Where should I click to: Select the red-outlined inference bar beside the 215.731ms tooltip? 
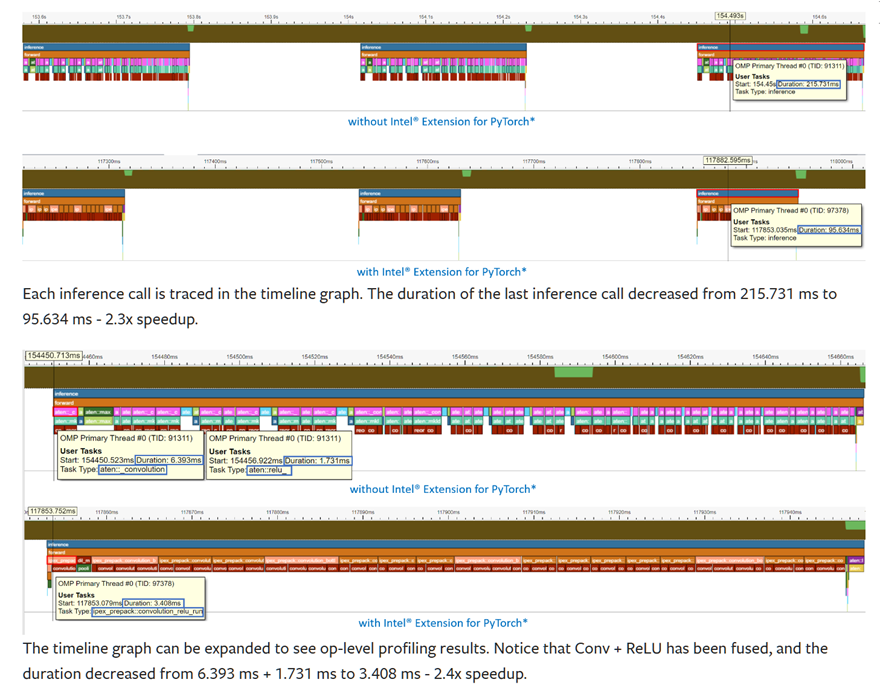click(x=781, y=47)
